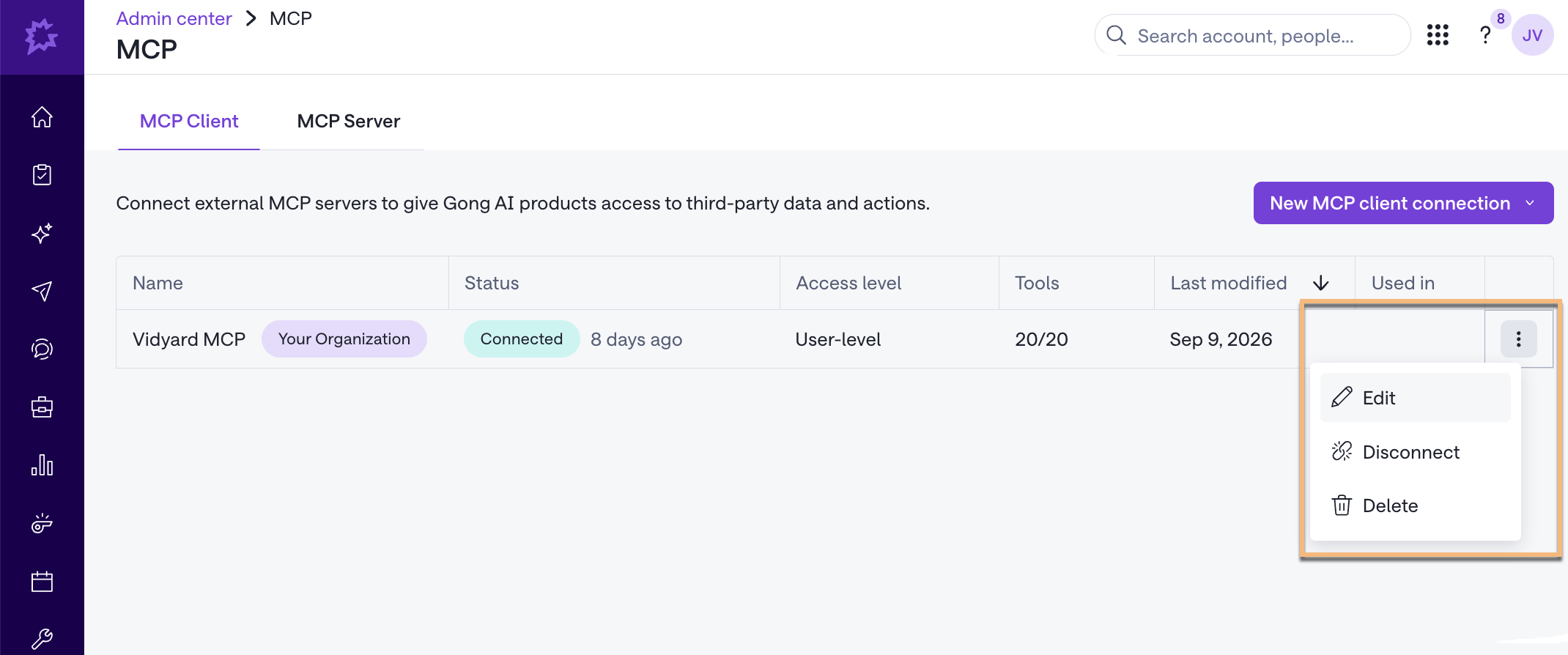The height and width of the screenshot is (655, 1568).
Task: Click the MCP breadcrumb item
Action: point(291,18)
